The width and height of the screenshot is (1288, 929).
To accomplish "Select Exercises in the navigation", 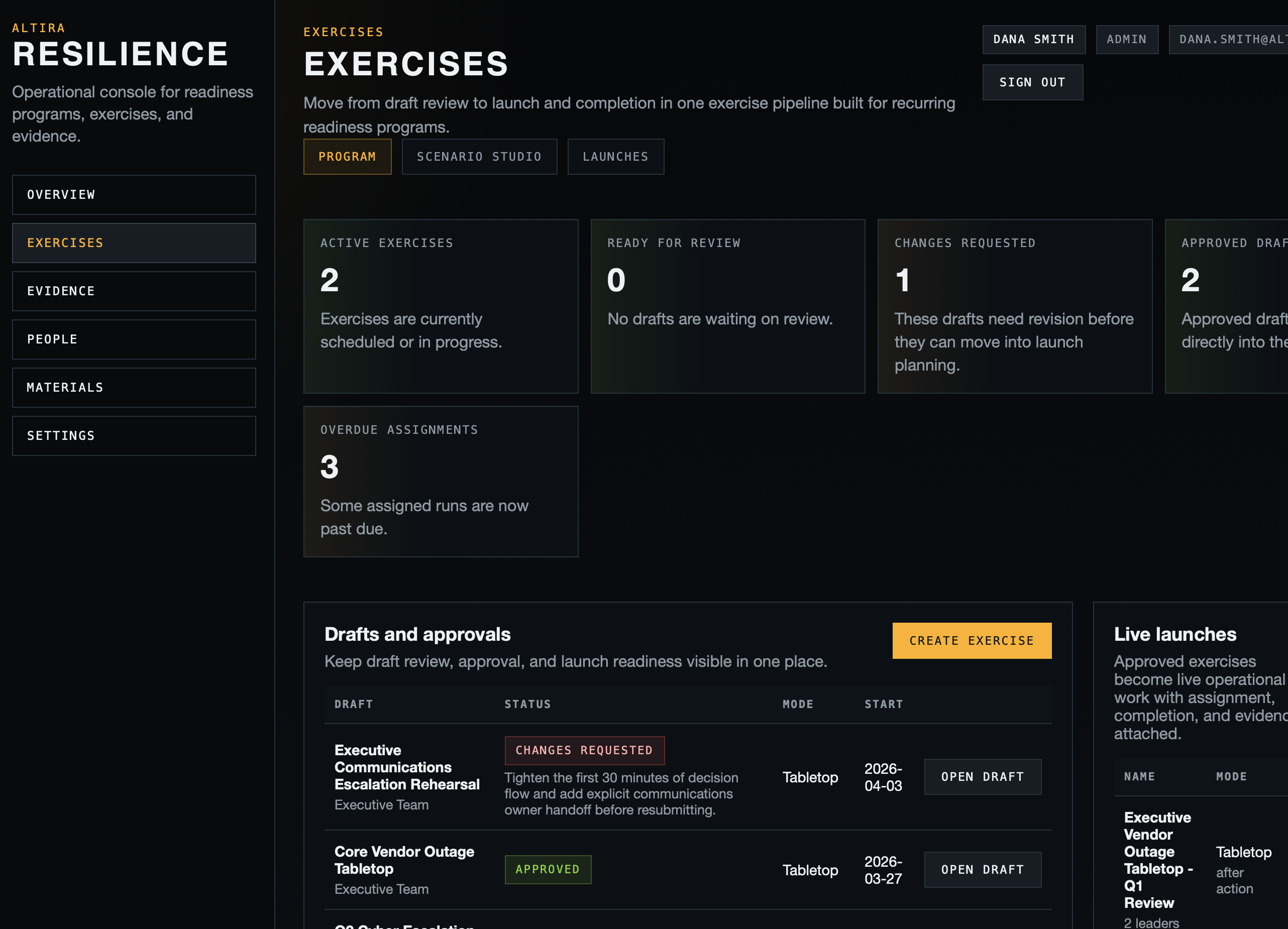I will tap(134, 243).
